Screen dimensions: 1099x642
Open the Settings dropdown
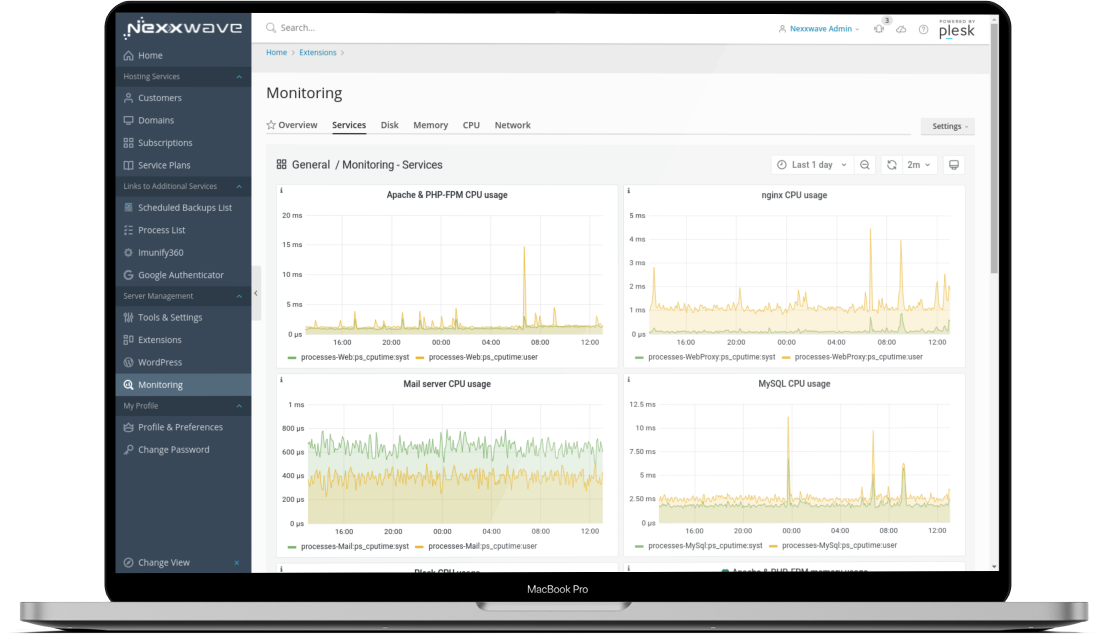point(948,126)
